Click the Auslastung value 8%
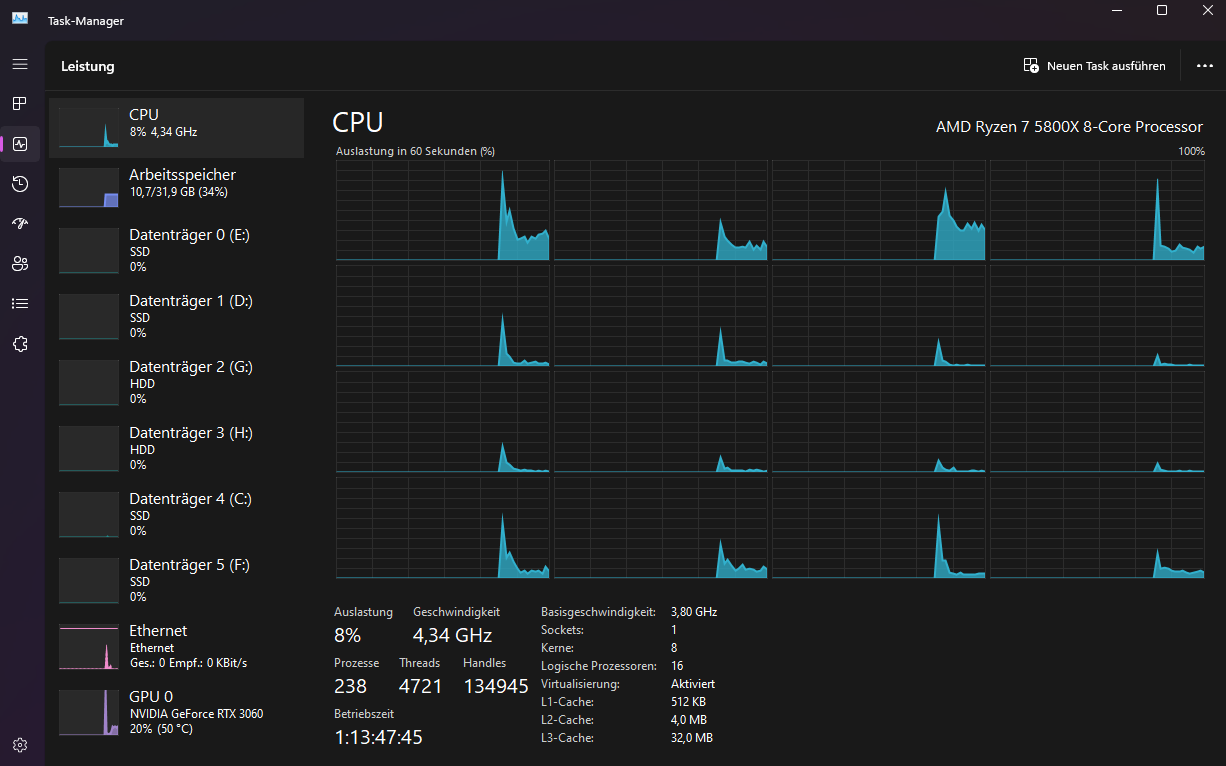 click(347, 635)
